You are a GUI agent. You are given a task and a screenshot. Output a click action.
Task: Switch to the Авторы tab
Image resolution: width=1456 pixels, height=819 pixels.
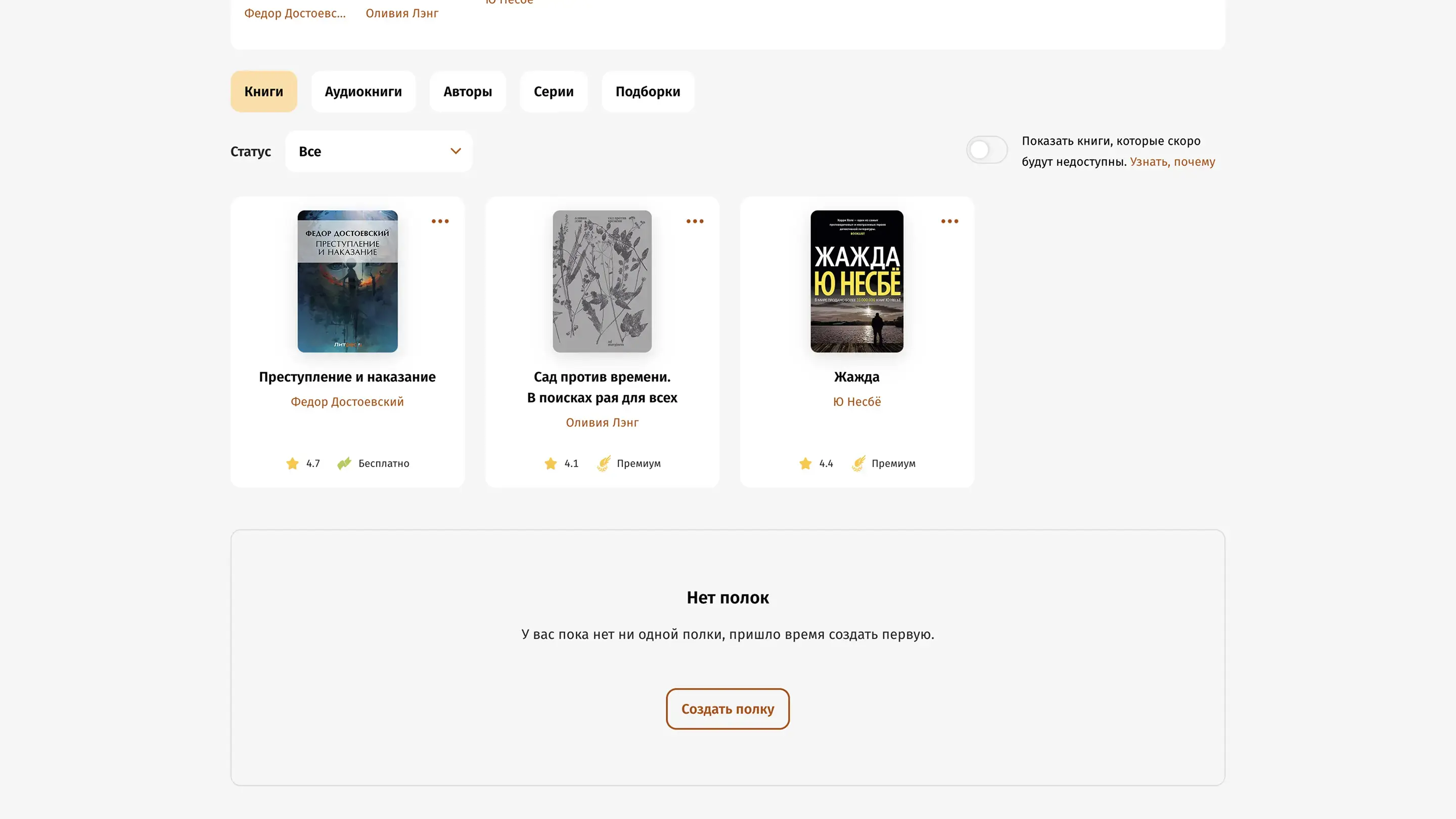(468, 92)
